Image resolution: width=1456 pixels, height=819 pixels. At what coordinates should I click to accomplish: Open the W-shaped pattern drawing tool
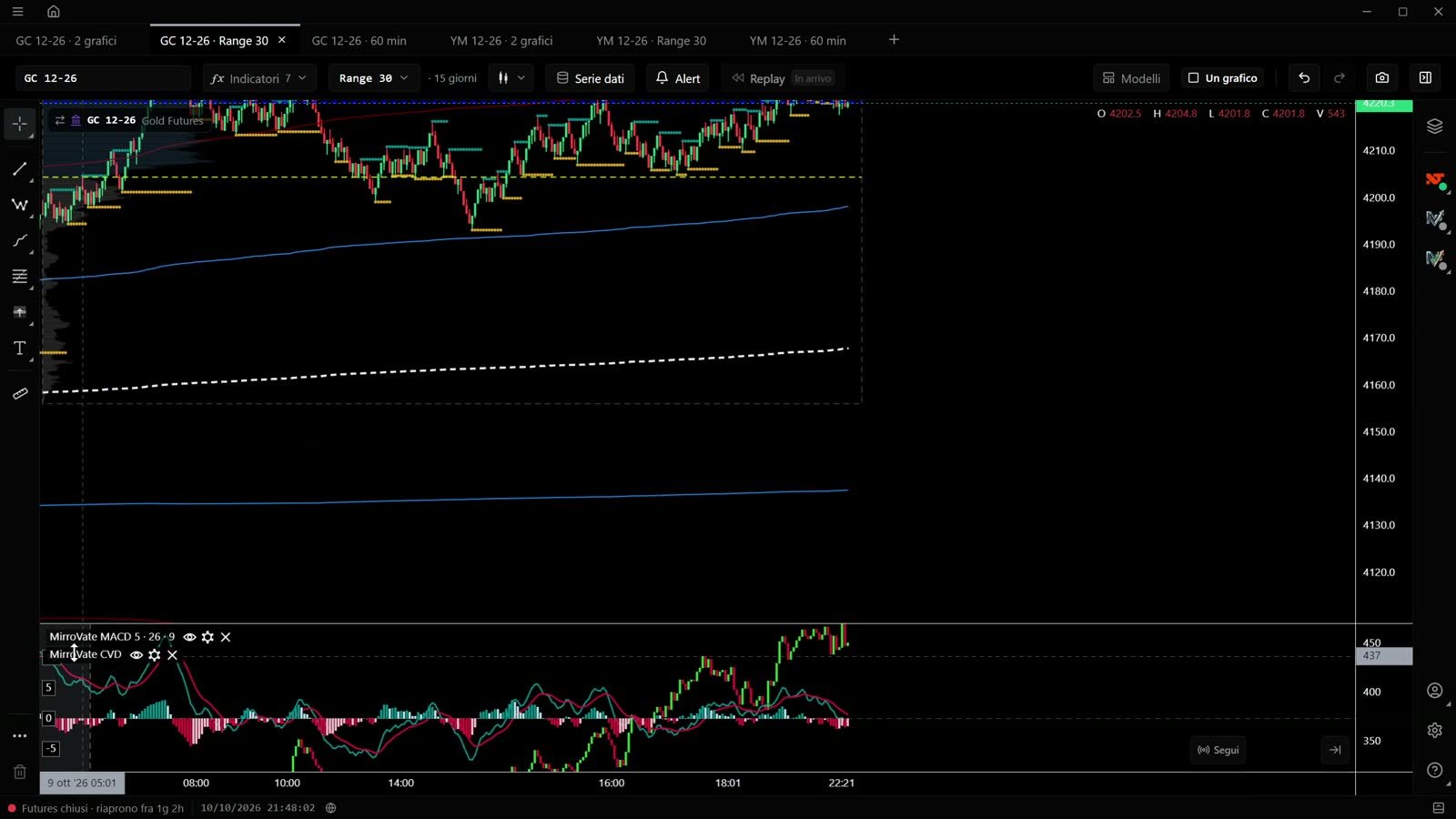[x=20, y=205]
